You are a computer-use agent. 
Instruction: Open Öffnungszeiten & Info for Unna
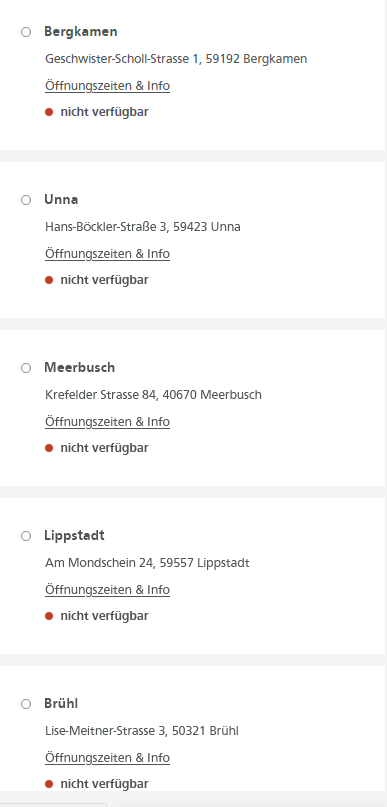click(x=108, y=254)
